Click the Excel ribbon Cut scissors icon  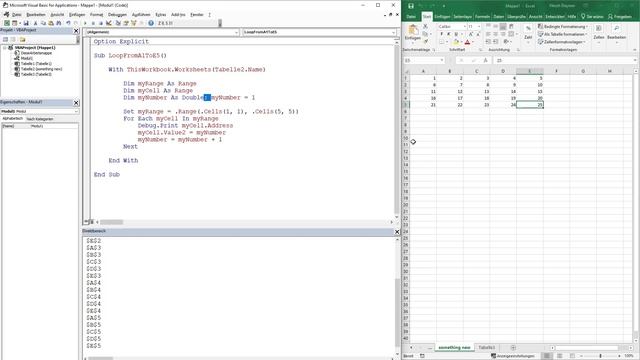(x=425, y=27)
